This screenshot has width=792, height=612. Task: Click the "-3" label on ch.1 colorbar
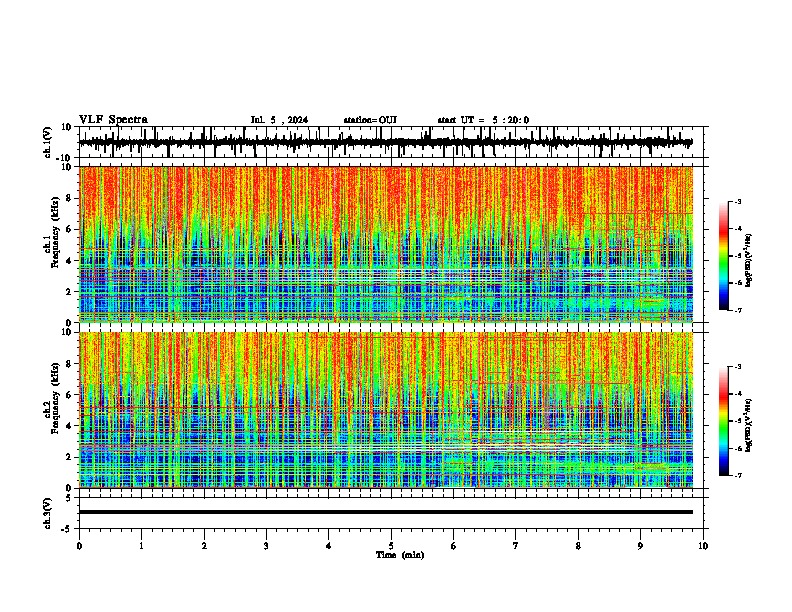(x=737, y=201)
